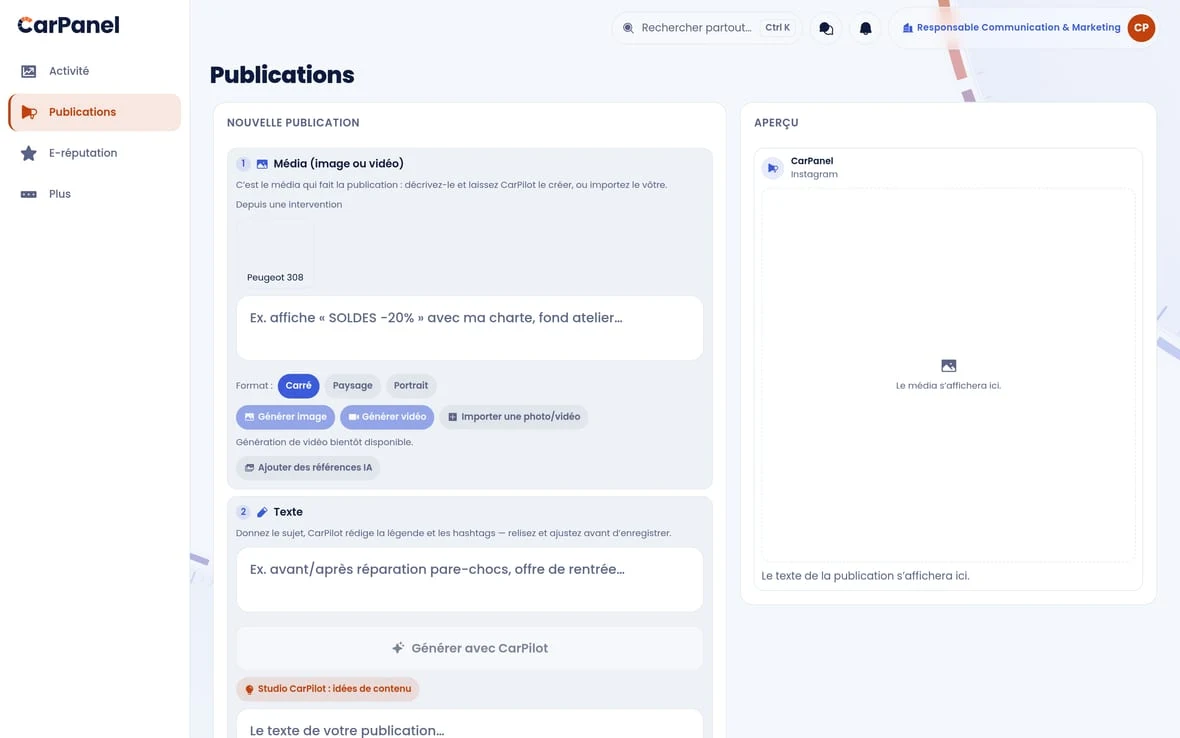Viewport: 1180px width, 738px height.
Task: Open Studio CarPilot idées de contenu
Action: [327, 689]
